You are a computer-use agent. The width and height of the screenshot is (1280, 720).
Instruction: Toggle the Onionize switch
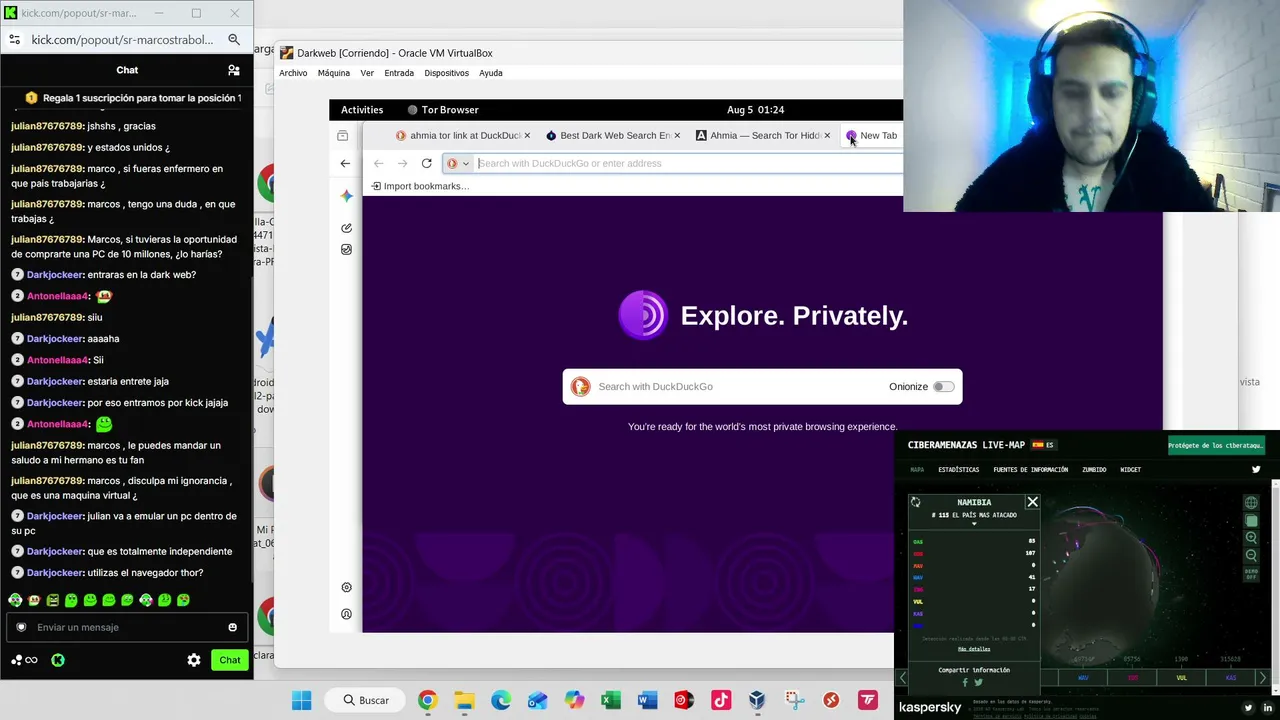pos(944,387)
